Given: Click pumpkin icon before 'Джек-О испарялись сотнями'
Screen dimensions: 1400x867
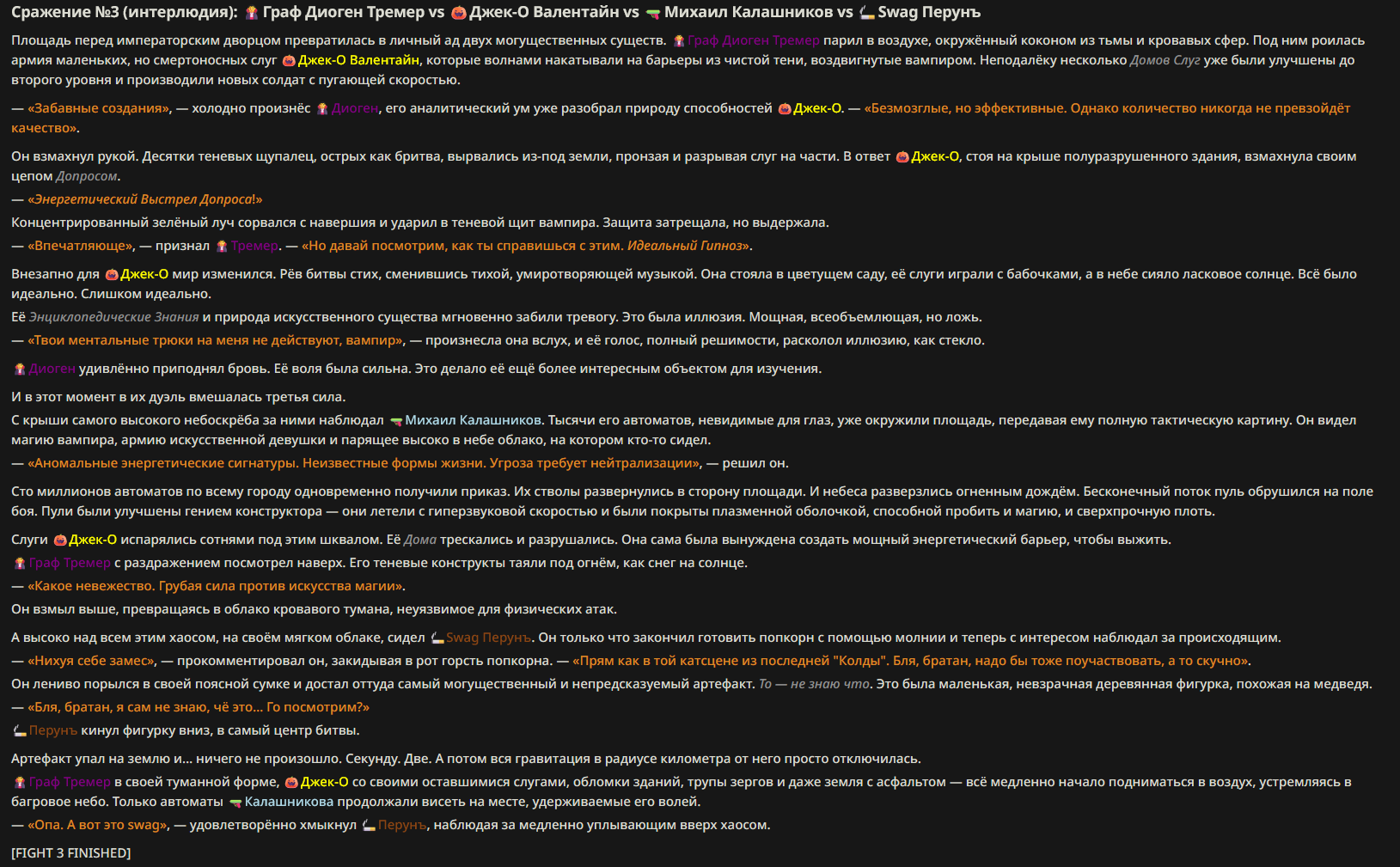Looking at the screenshot, I should pyautogui.click(x=60, y=540).
